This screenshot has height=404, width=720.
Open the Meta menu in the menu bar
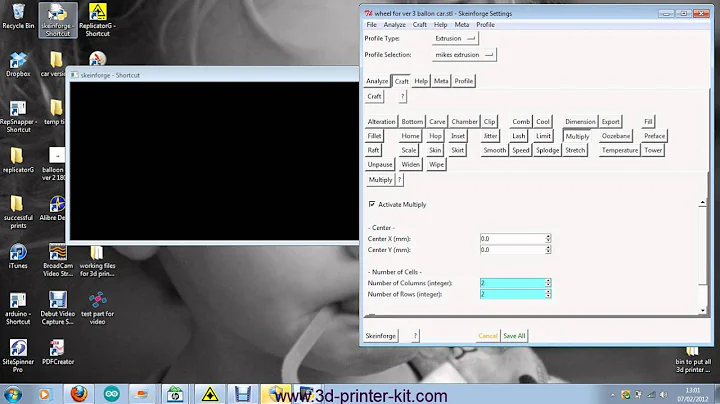[x=461, y=25]
